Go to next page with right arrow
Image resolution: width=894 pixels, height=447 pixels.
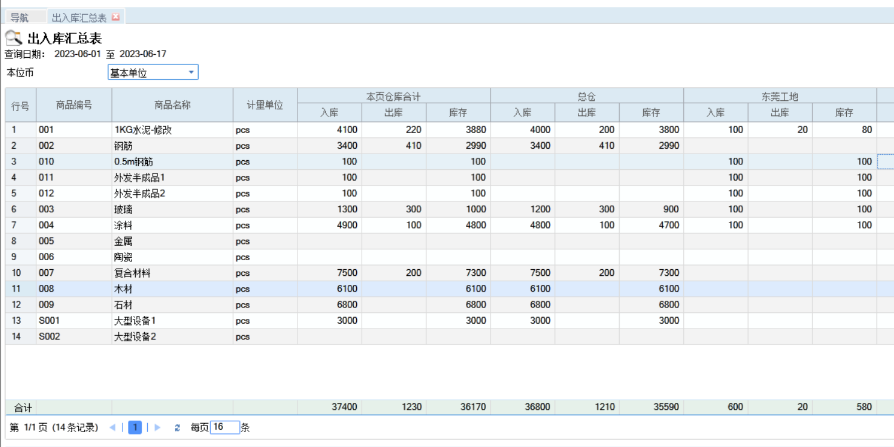pos(155,428)
